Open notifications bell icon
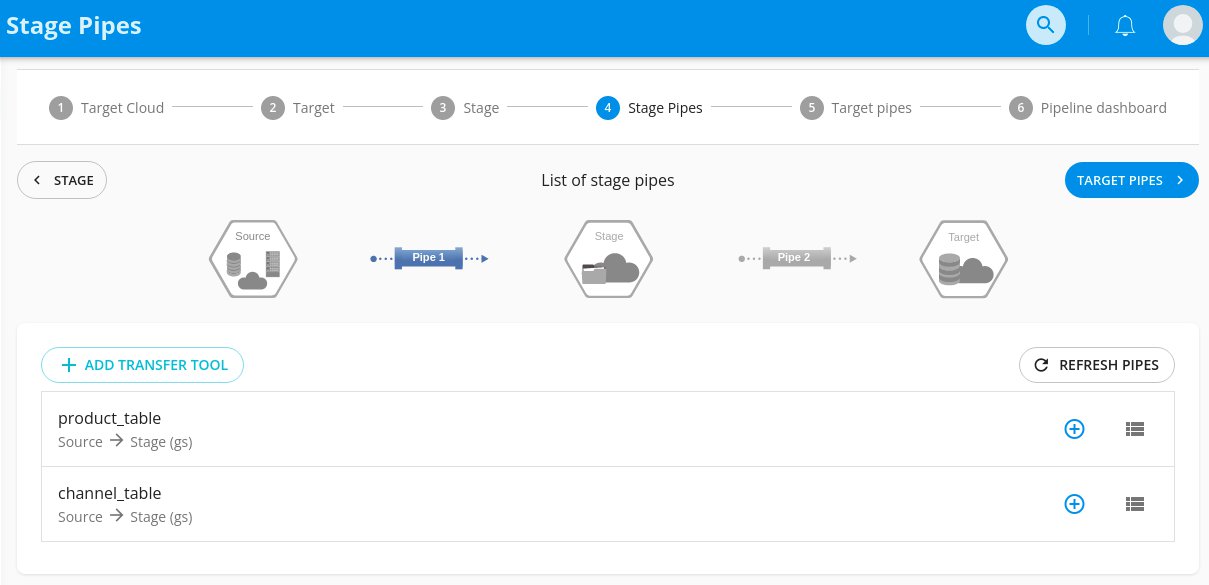This screenshot has width=1209, height=585. [x=1125, y=25]
